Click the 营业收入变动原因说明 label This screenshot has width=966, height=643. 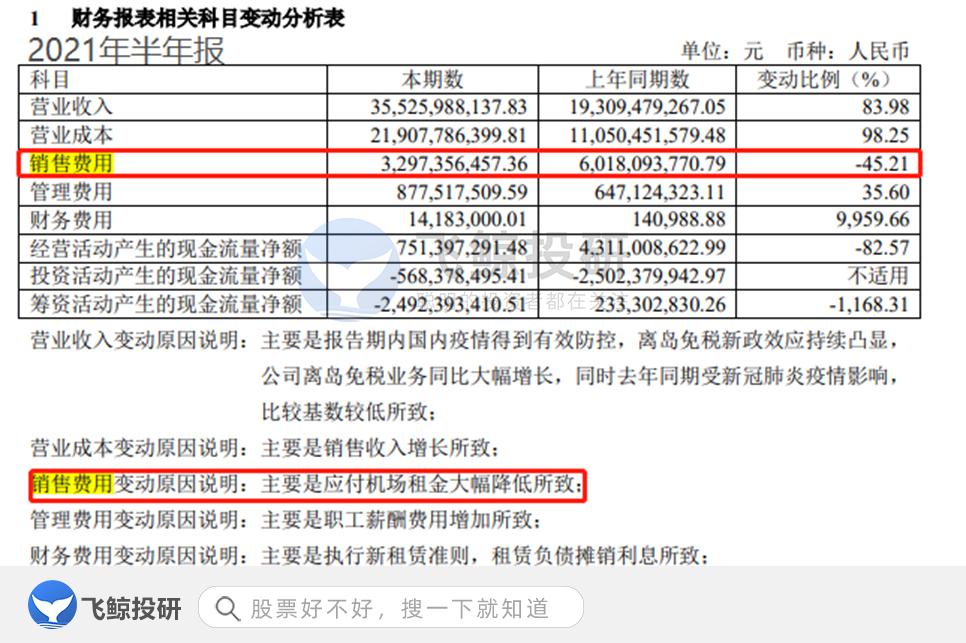139,340
